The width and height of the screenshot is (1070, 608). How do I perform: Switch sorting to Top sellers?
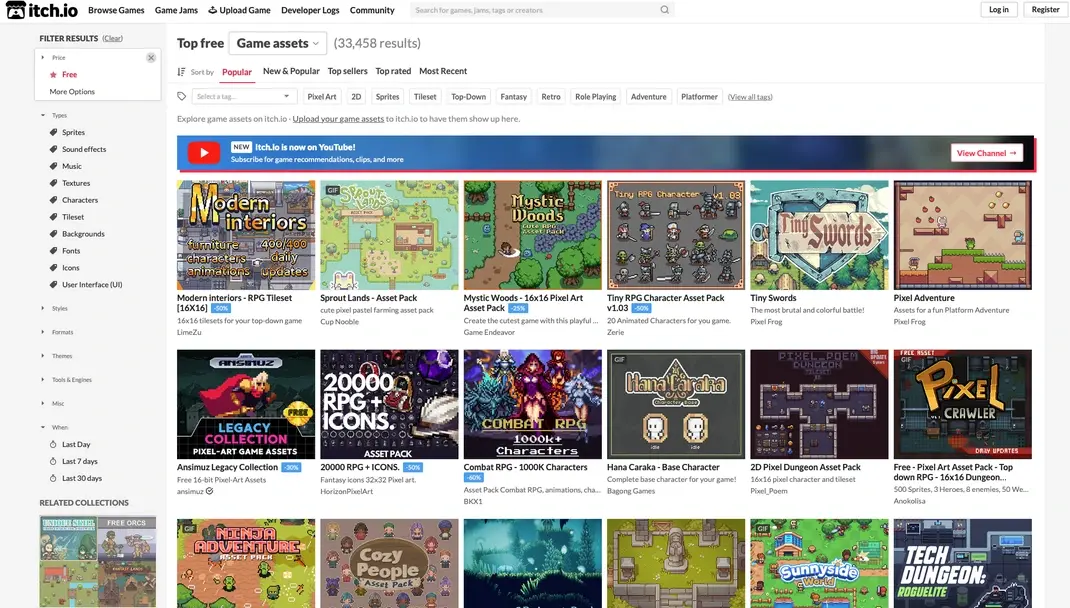click(x=349, y=71)
